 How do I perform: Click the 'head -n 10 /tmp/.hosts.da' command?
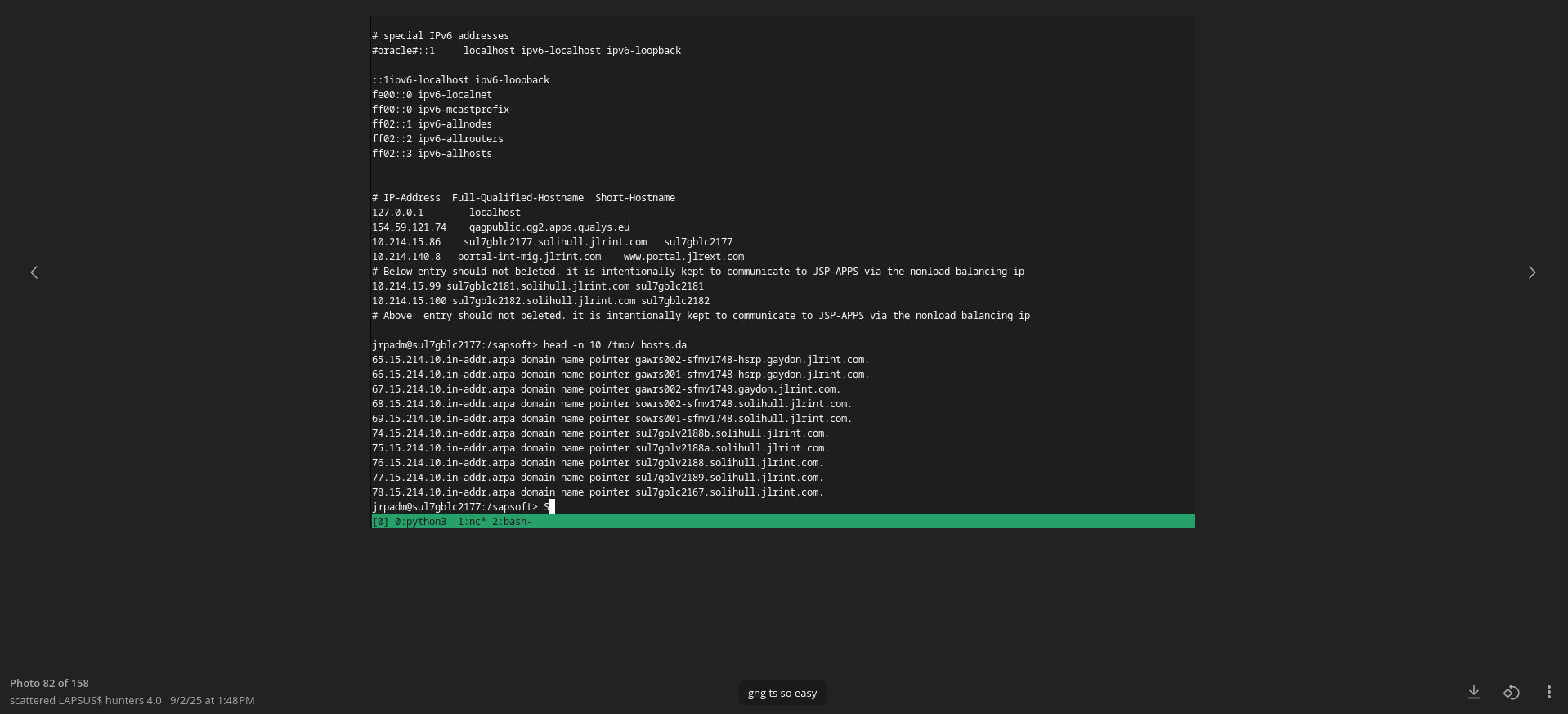[615, 345]
